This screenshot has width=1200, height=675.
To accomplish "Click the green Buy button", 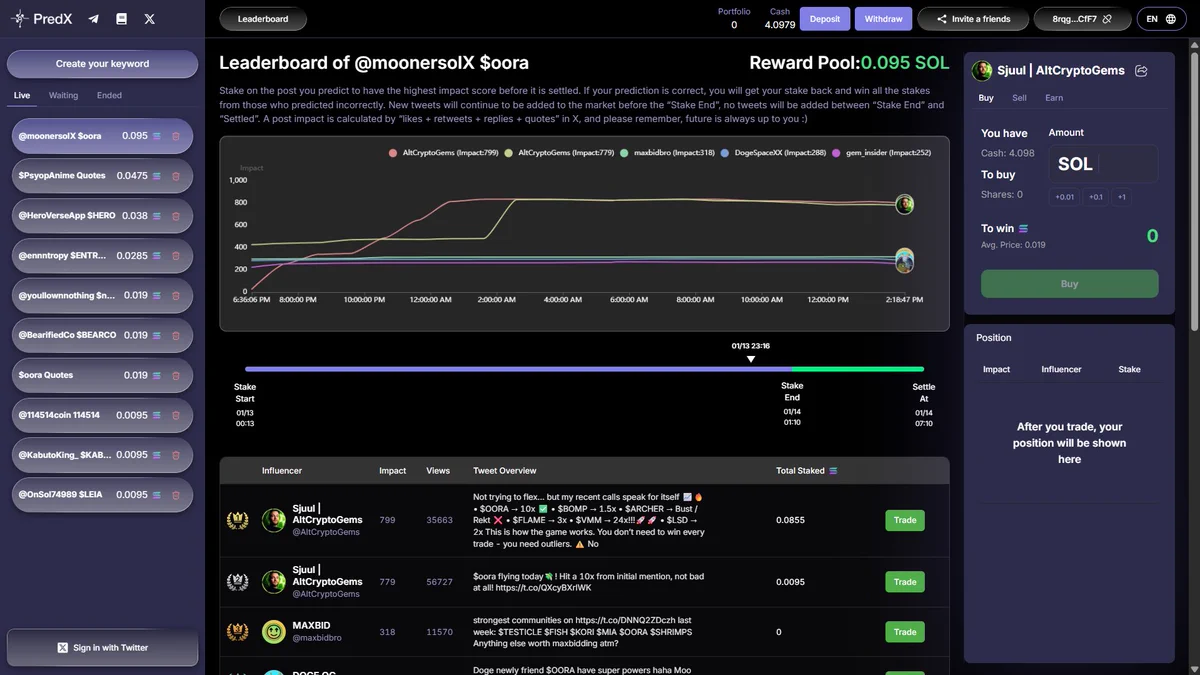I will click(x=1069, y=284).
